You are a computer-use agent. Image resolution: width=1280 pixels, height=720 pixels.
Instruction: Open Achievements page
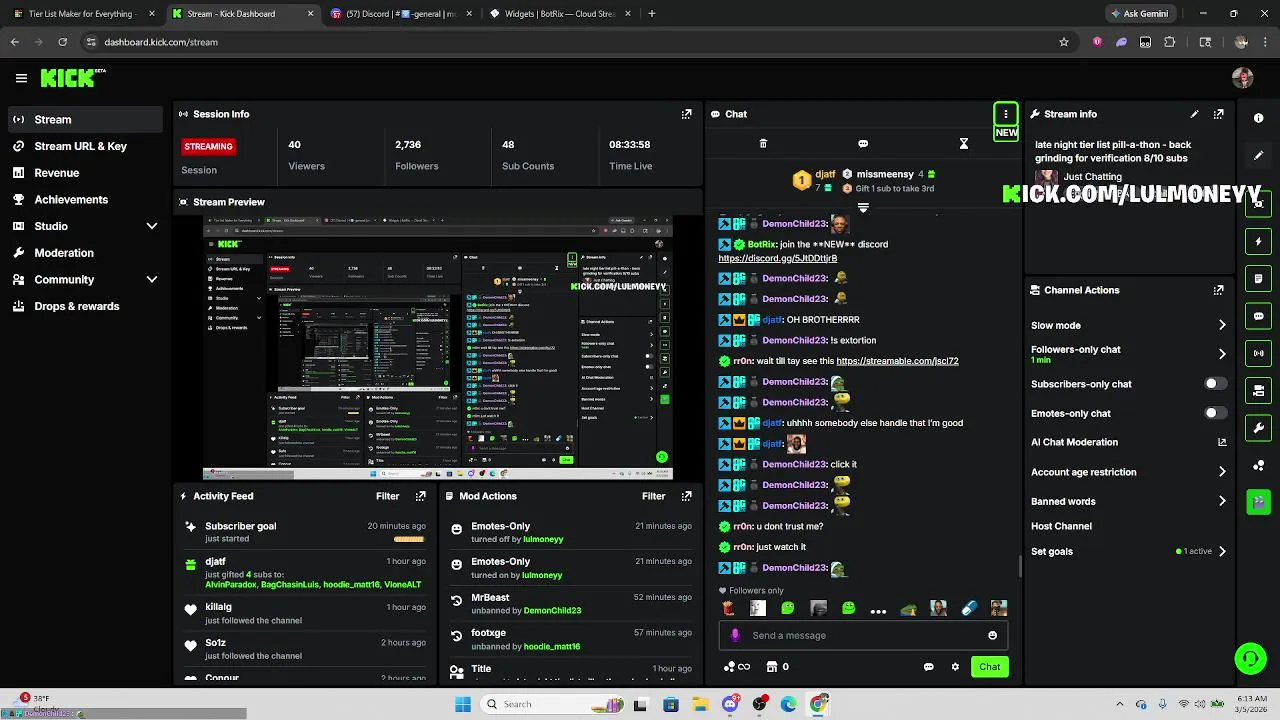85,199
